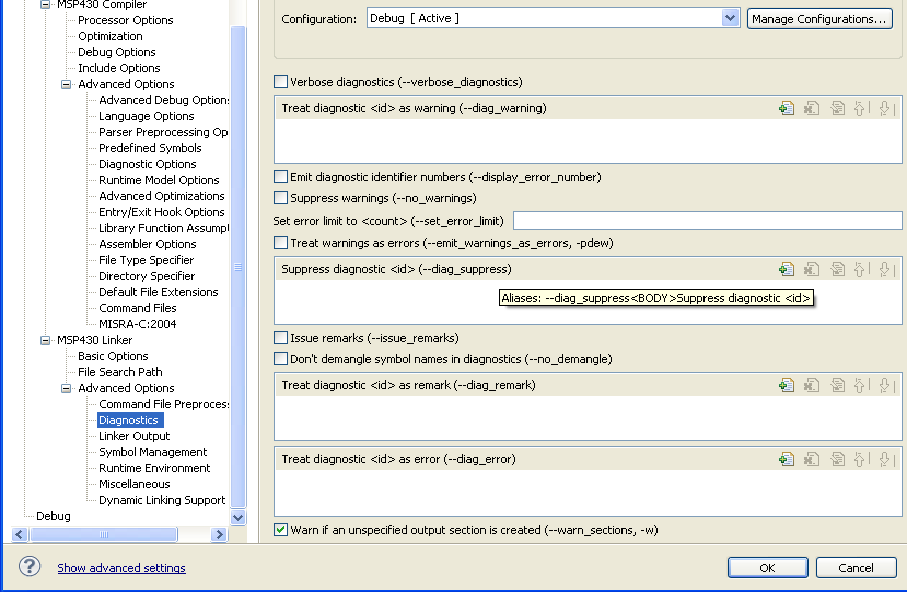Click Edit icon in the diag_suppress list
908x592 pixels.
pos(837,269)
